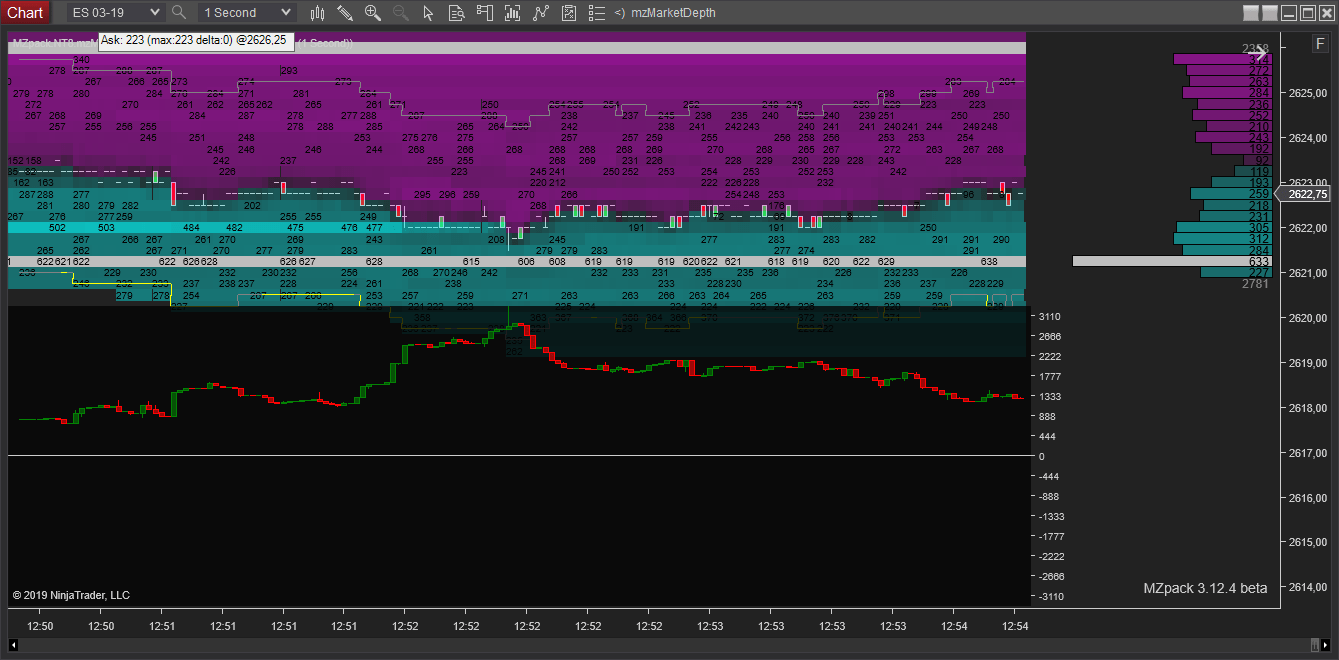Click the instrument search magnifier icon
The image size is (1339, 660).
179,12
